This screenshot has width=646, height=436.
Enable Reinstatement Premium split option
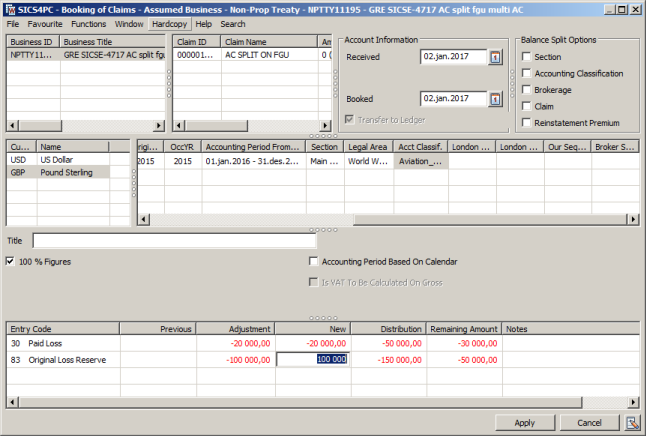pos(526,122)
